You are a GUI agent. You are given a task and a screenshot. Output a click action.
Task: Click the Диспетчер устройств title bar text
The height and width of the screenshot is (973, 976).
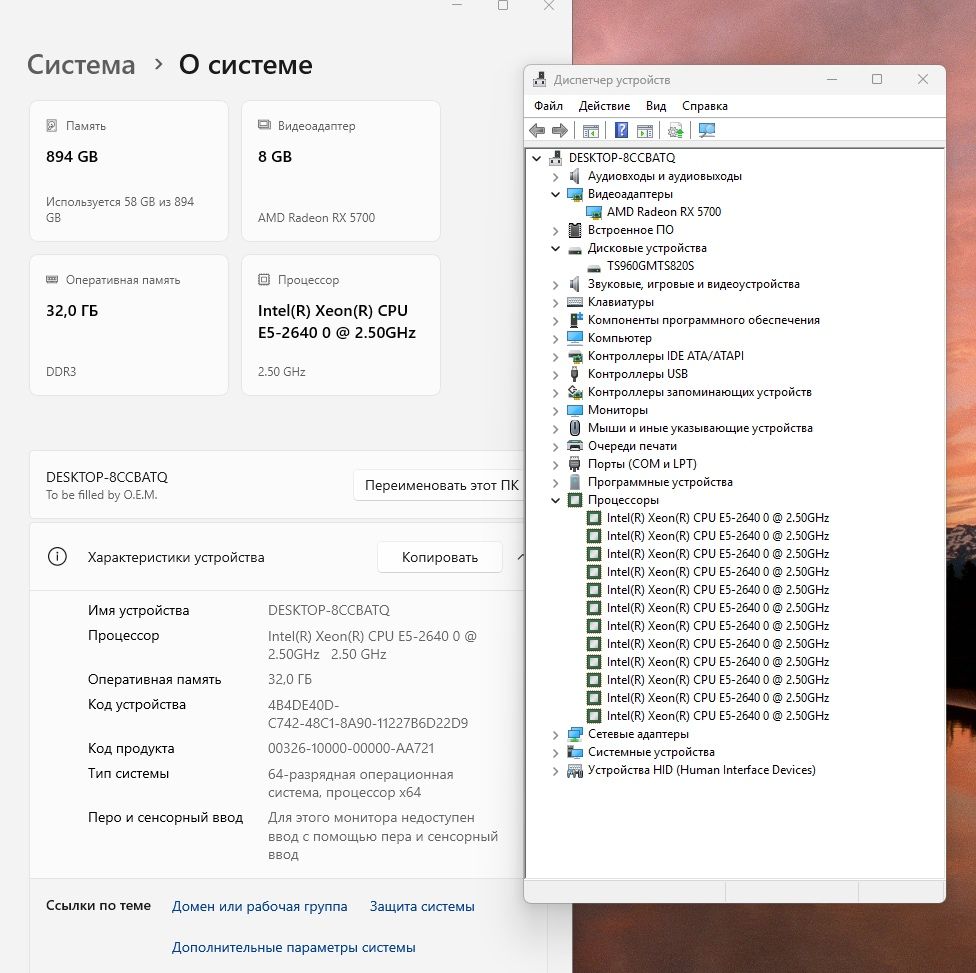click(612, 80)
